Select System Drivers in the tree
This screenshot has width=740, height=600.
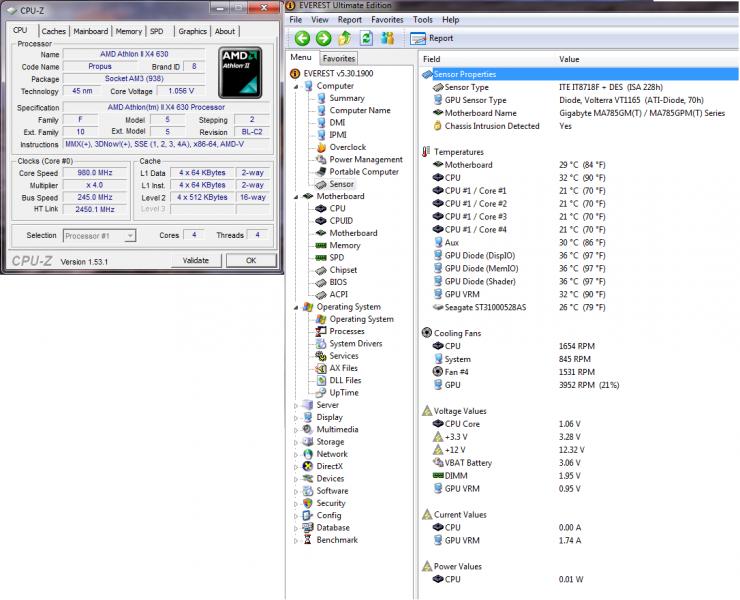click(x=356, y=344)
